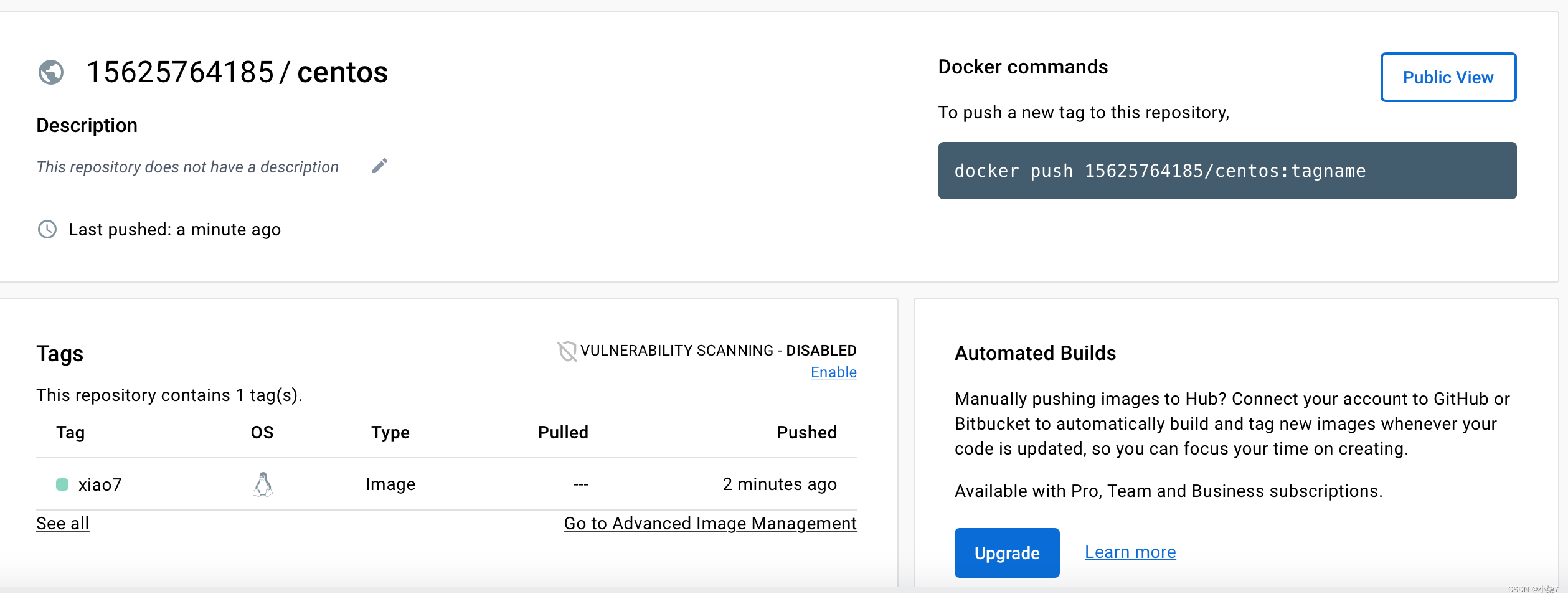Click the OS column header
Image resolution: width=1568 pixels, height=599 pixels.
[x=262, y=433]
